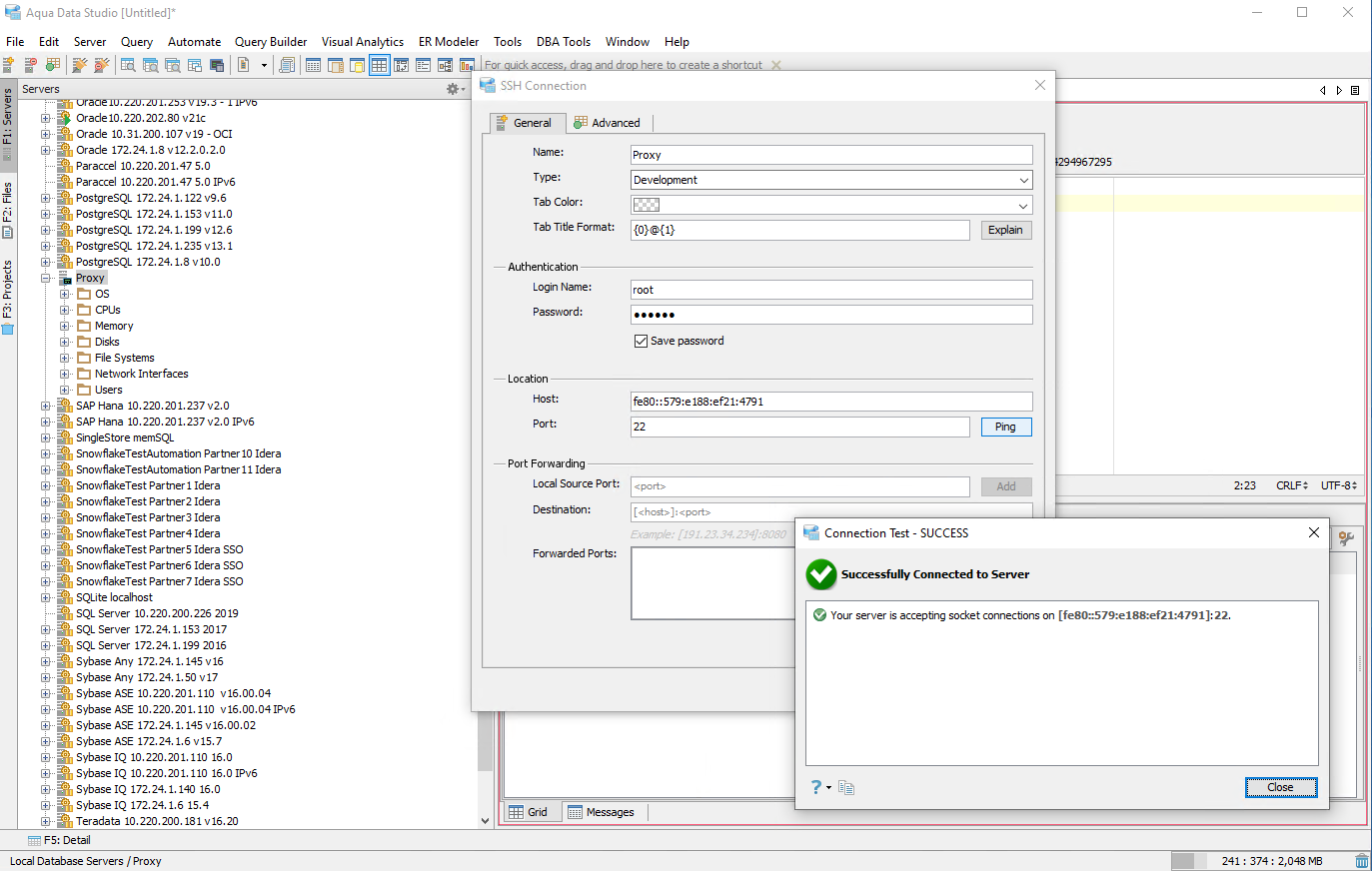Open the F1: Servers side panel

pos(8,123)
